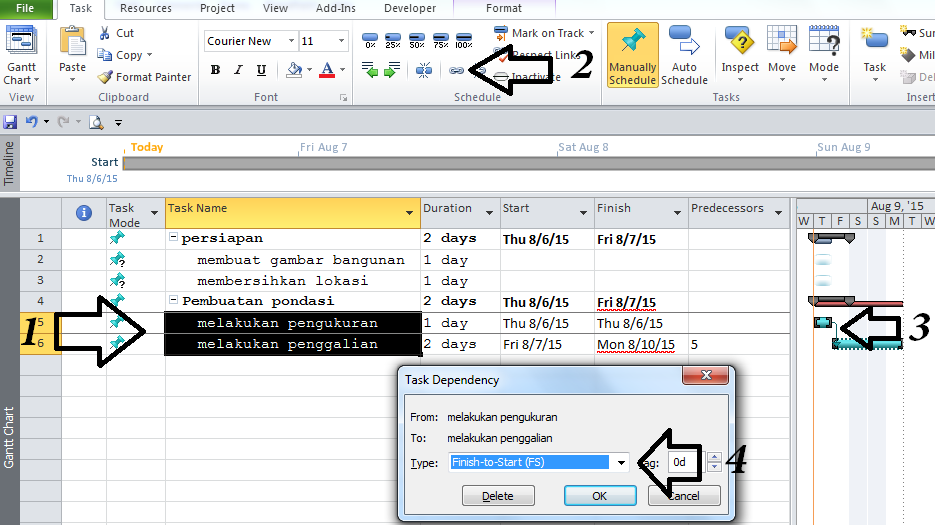Open the File tab
The image size is (935, 525).
click(25, 8)
